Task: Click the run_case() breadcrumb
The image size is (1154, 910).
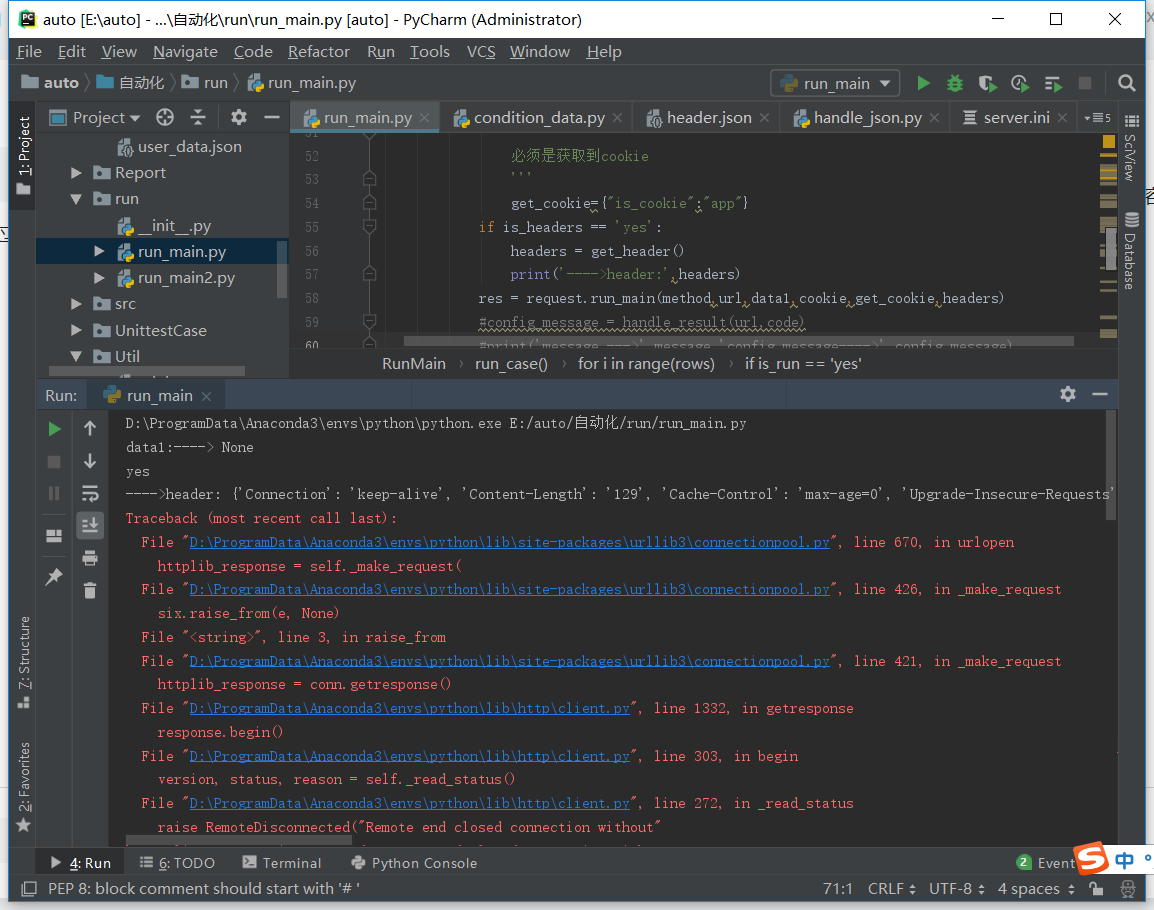Action: 511,364
